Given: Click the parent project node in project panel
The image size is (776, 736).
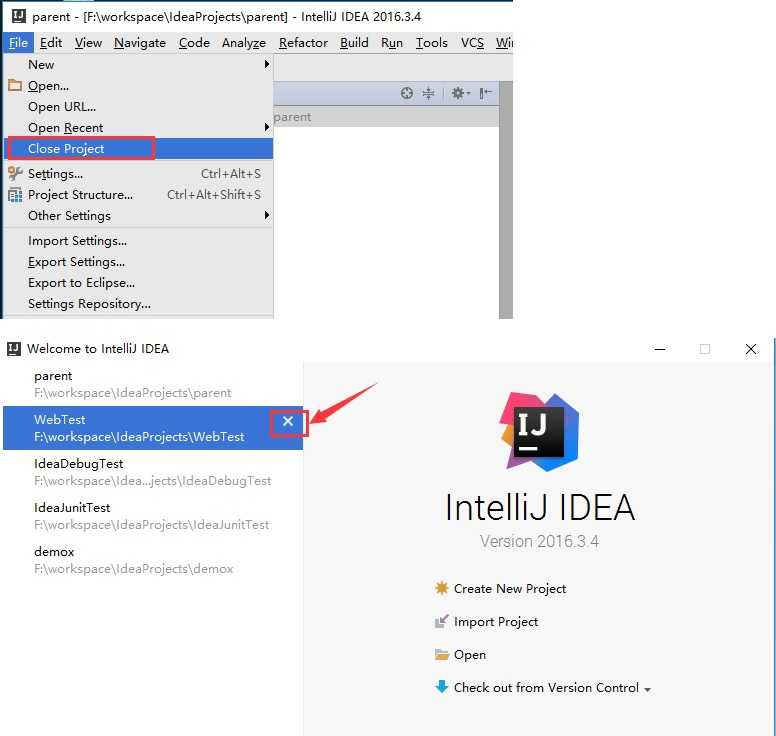Looking at the screenshot, I should point(292,117).
